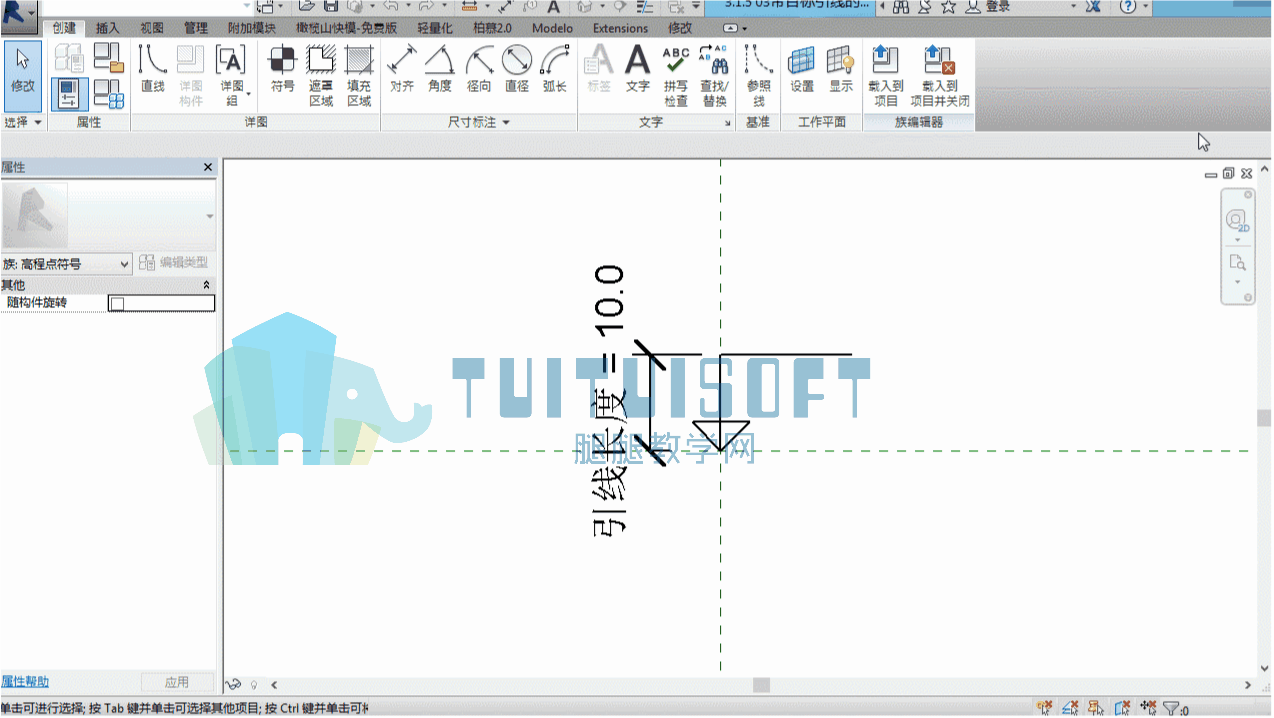Select the 修改 (Modify) tool
Viewport: 1274px width, 718px height.
coord(22,76)
